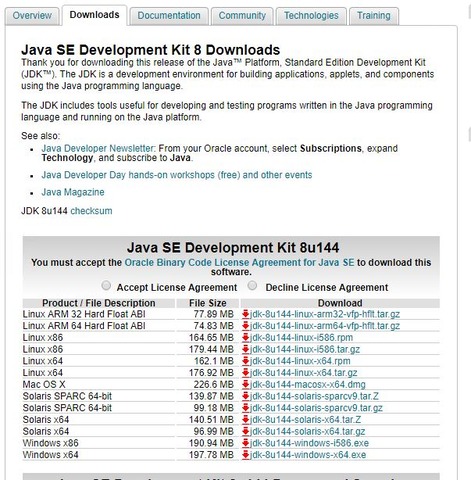Click the Windows x64 product description
This screenshot has width=471, height=480.
(x=51, y=455)
